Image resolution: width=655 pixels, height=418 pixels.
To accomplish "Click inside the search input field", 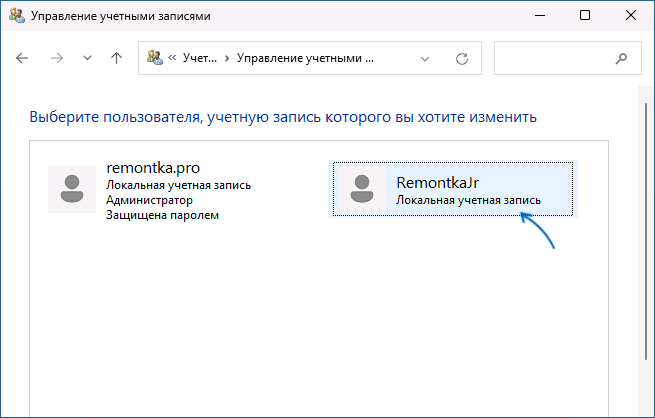I will tap(568, 58).
